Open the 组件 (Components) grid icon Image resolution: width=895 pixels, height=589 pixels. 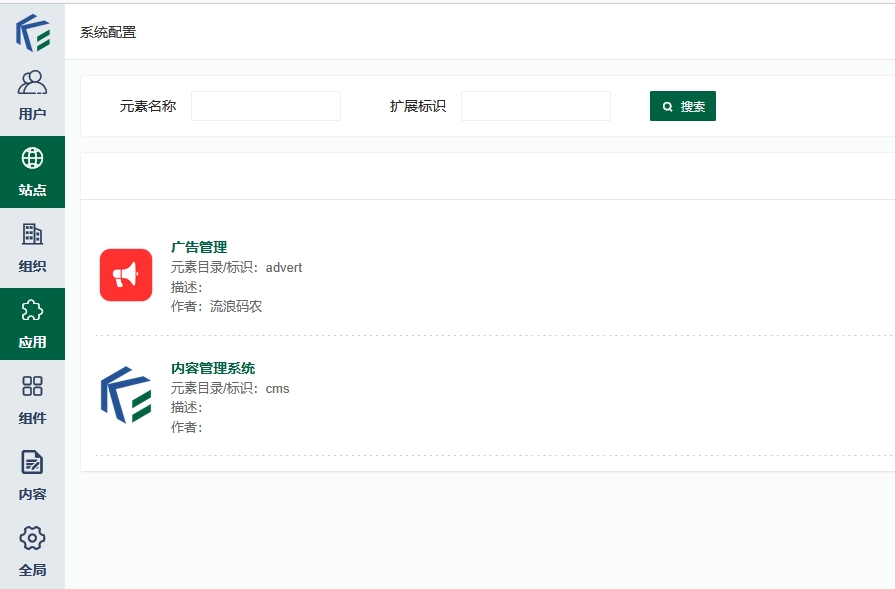pyautogui.click(x=32, y=386)
